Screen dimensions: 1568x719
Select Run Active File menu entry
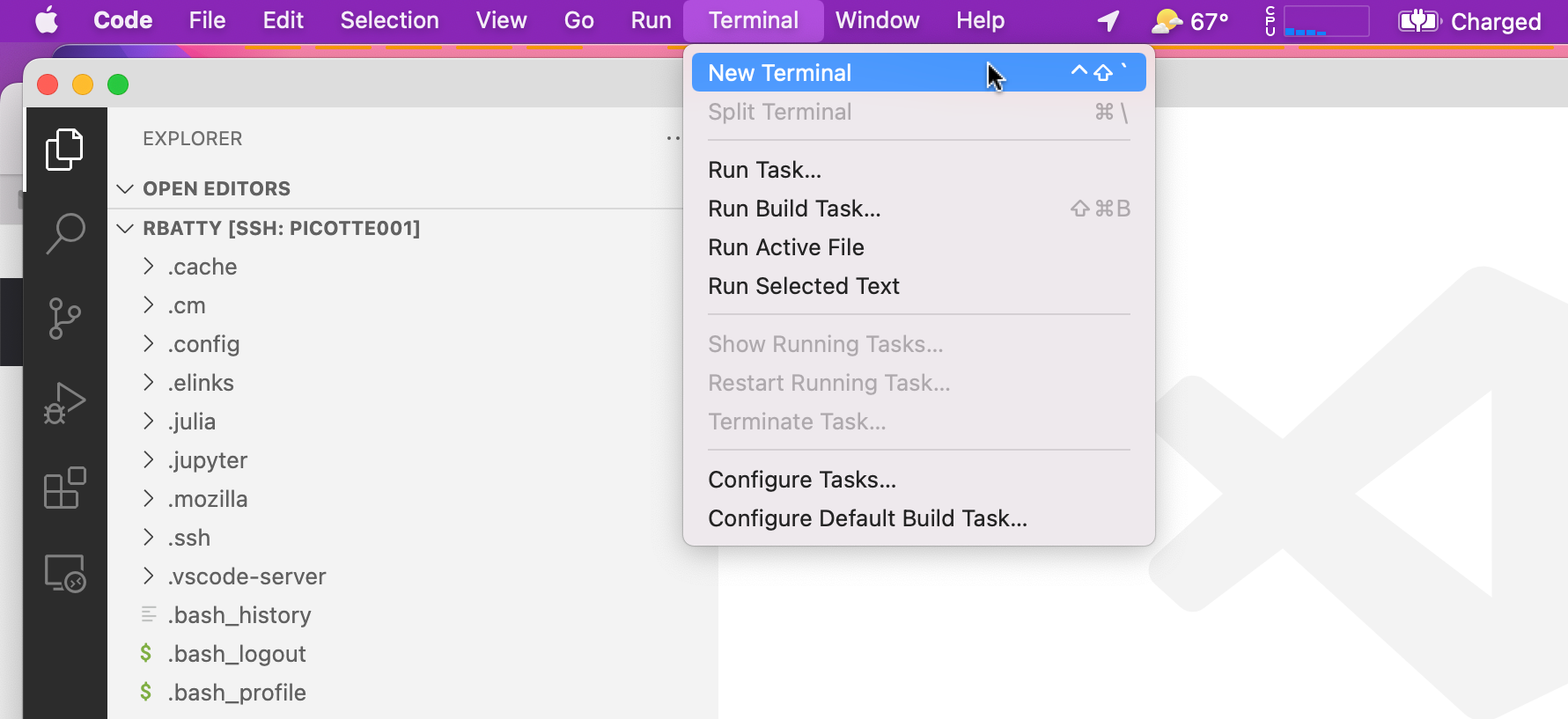(918, 247)
